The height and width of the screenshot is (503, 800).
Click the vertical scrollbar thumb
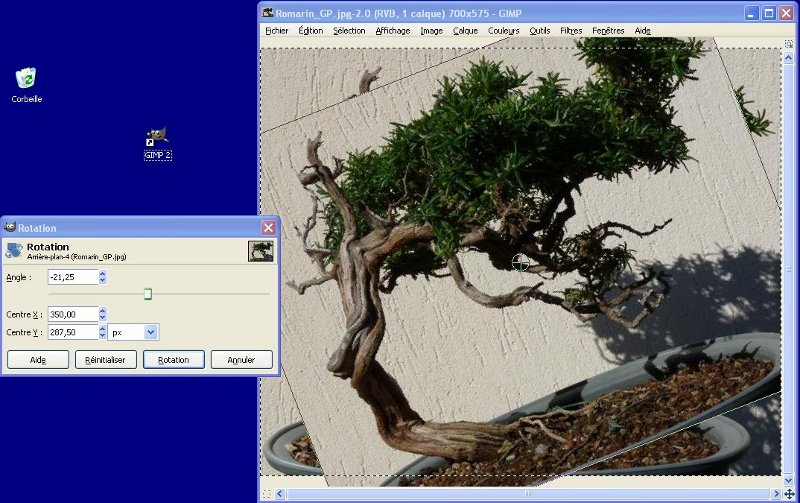789,269
